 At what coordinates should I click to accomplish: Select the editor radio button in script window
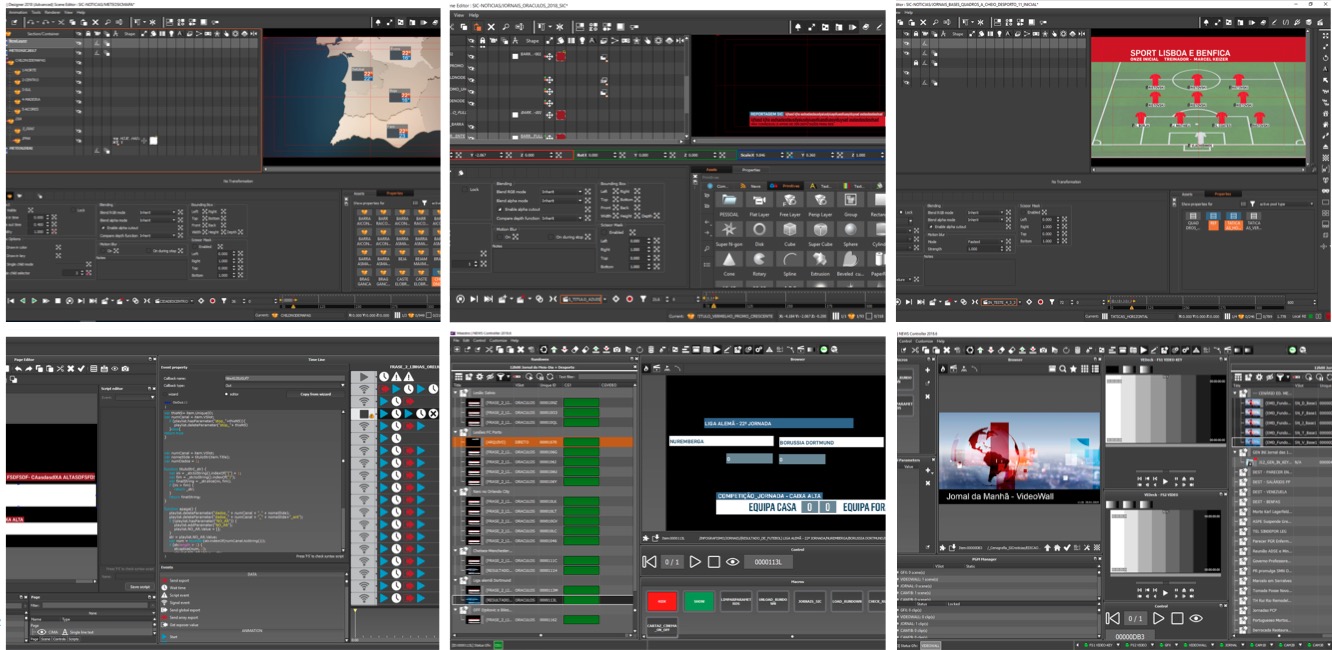tap(226, 394)
